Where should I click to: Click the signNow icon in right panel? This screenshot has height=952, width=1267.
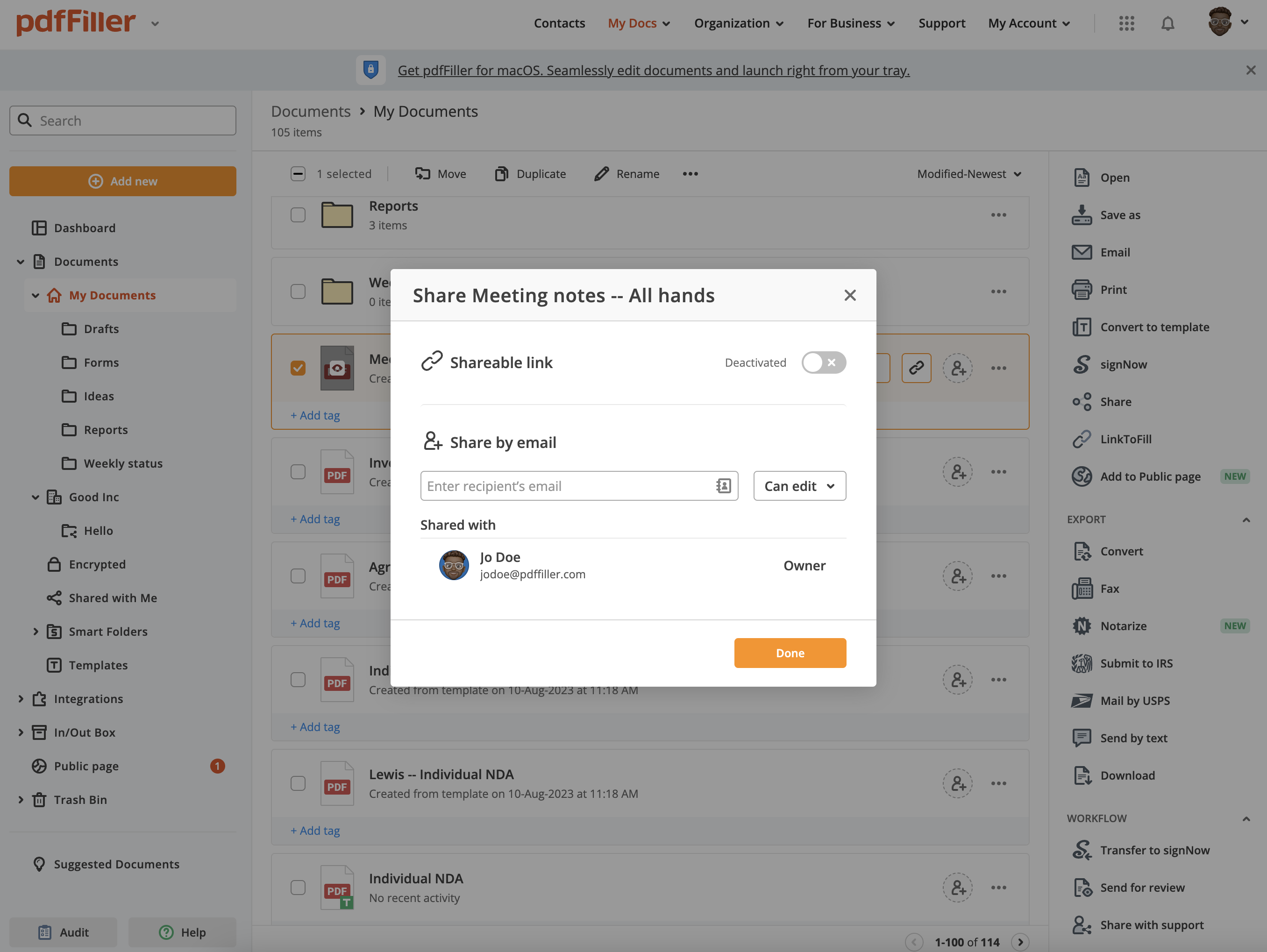1082,364
